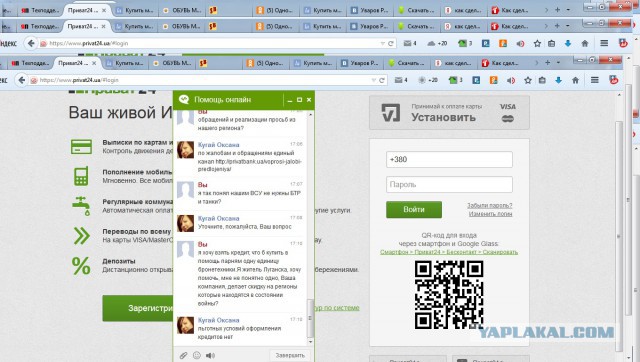Click the QR code login image
640x362 pixels.
(449, 295)
